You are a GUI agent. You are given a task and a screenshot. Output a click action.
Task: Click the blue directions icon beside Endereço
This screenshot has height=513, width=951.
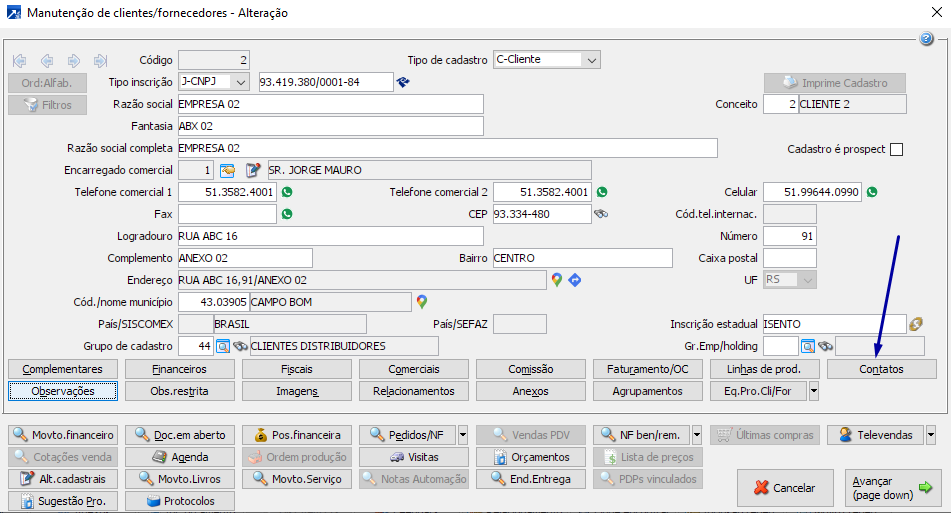tap(575, 280)
